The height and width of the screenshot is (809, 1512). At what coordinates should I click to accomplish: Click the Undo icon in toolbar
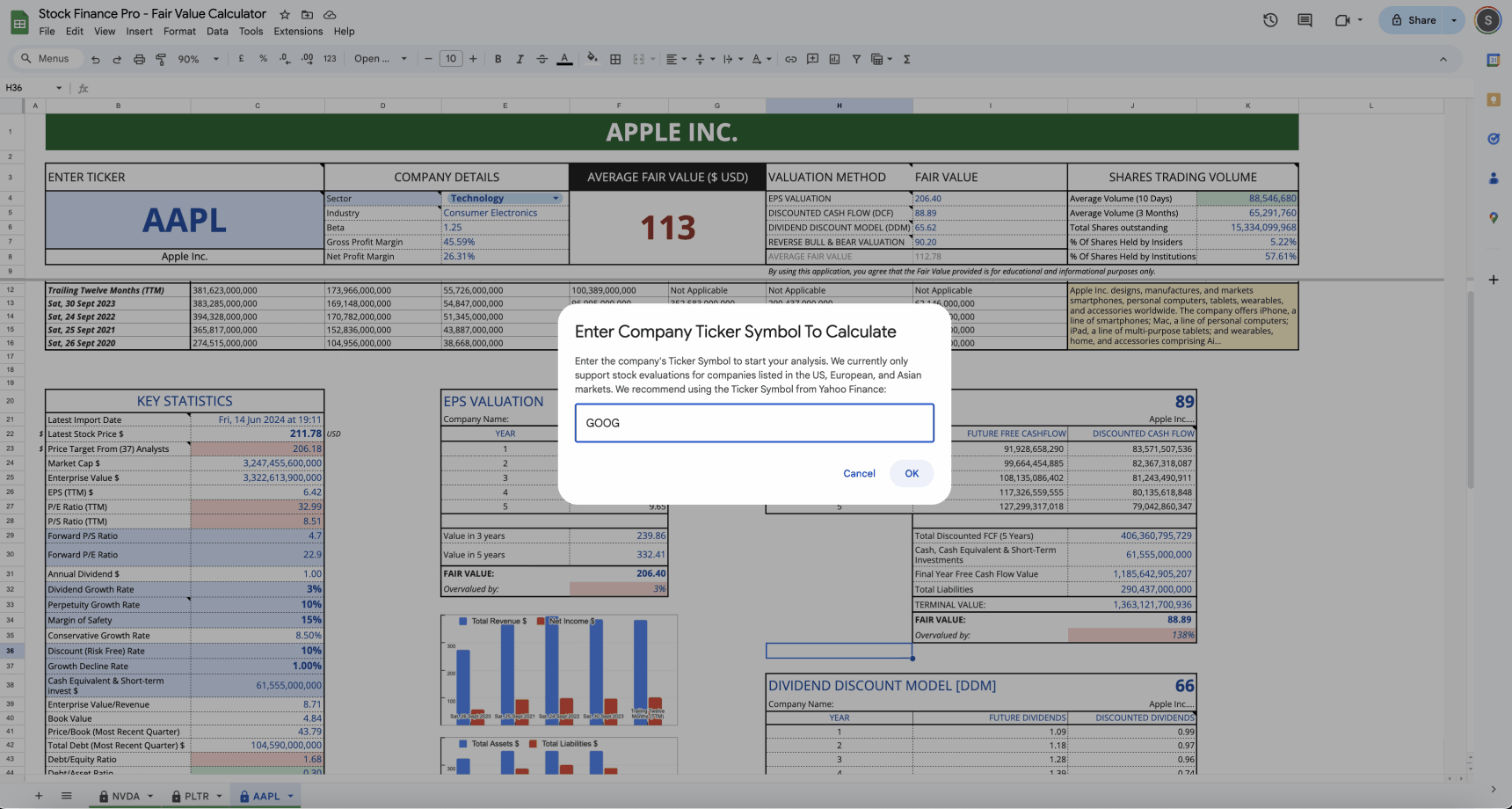point(95,59)
